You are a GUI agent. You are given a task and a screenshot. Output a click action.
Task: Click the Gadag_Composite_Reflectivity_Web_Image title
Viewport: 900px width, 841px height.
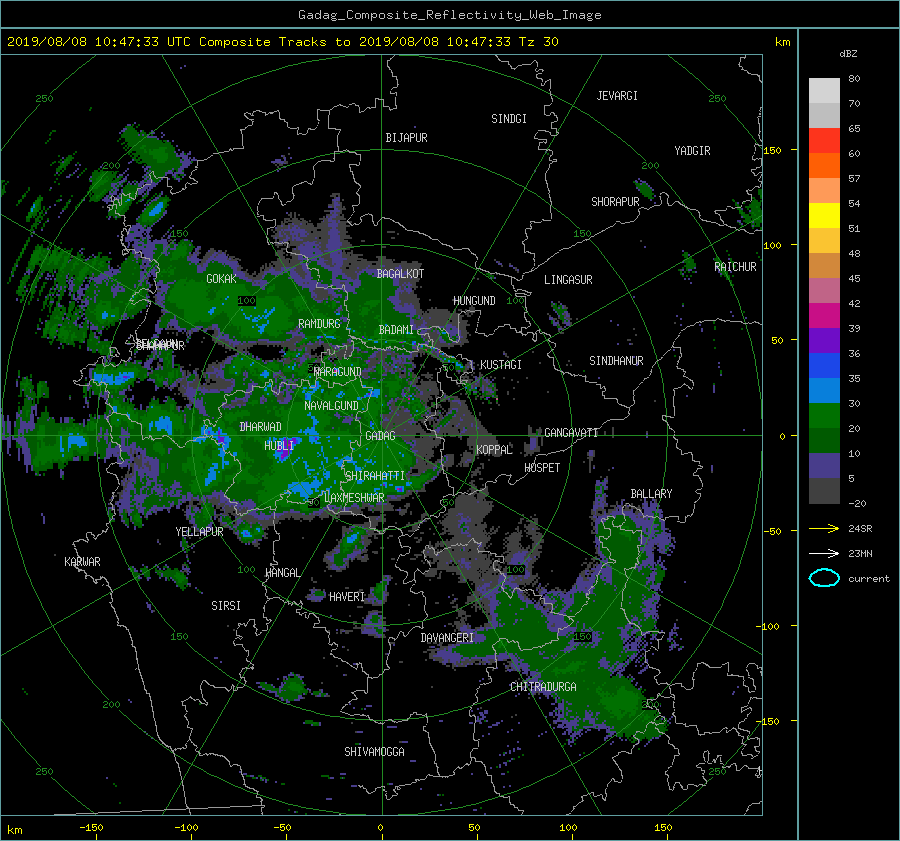click(449, 15)
